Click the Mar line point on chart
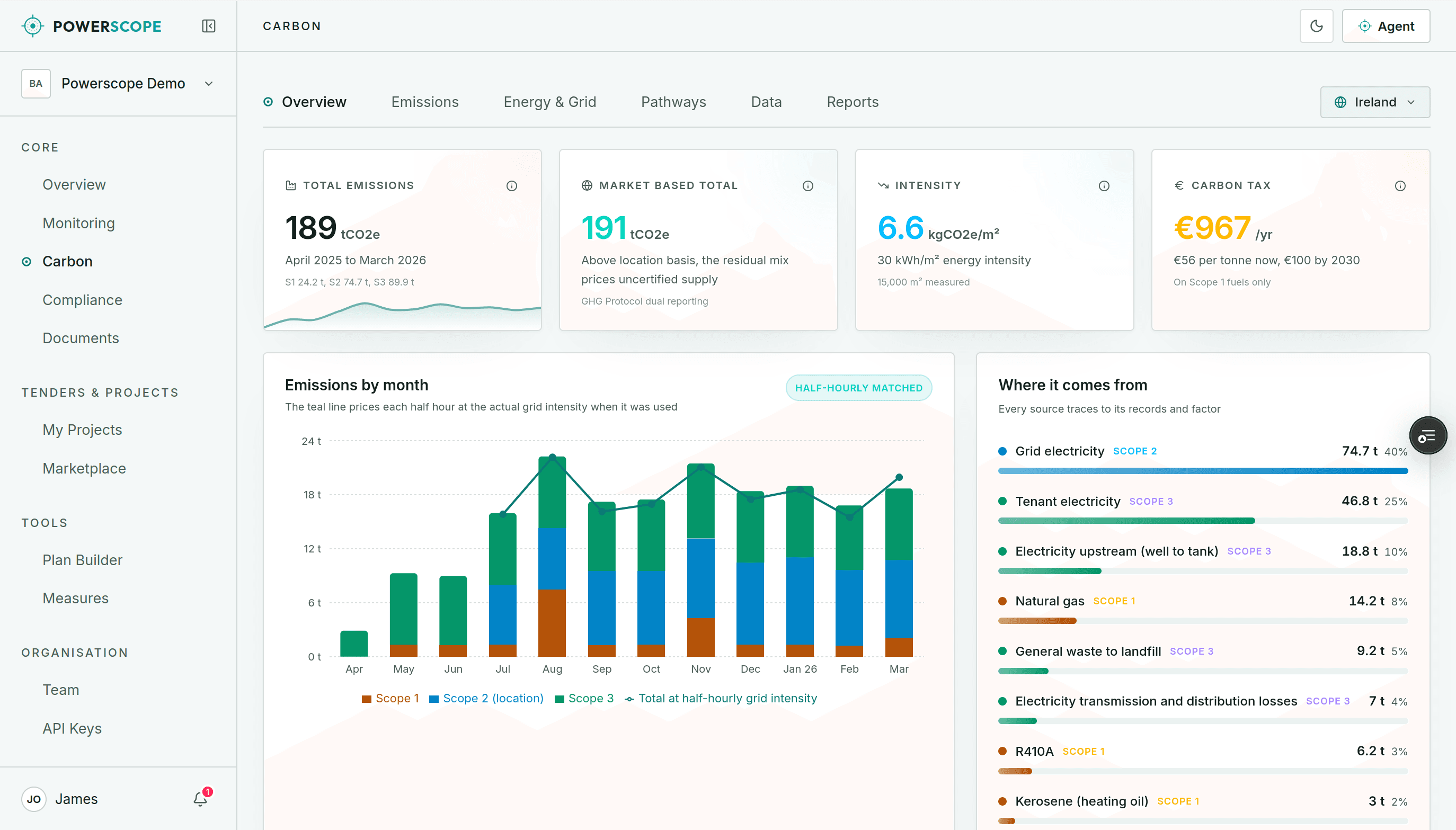The image size is (1456, 830). click(x=899, y=477)
